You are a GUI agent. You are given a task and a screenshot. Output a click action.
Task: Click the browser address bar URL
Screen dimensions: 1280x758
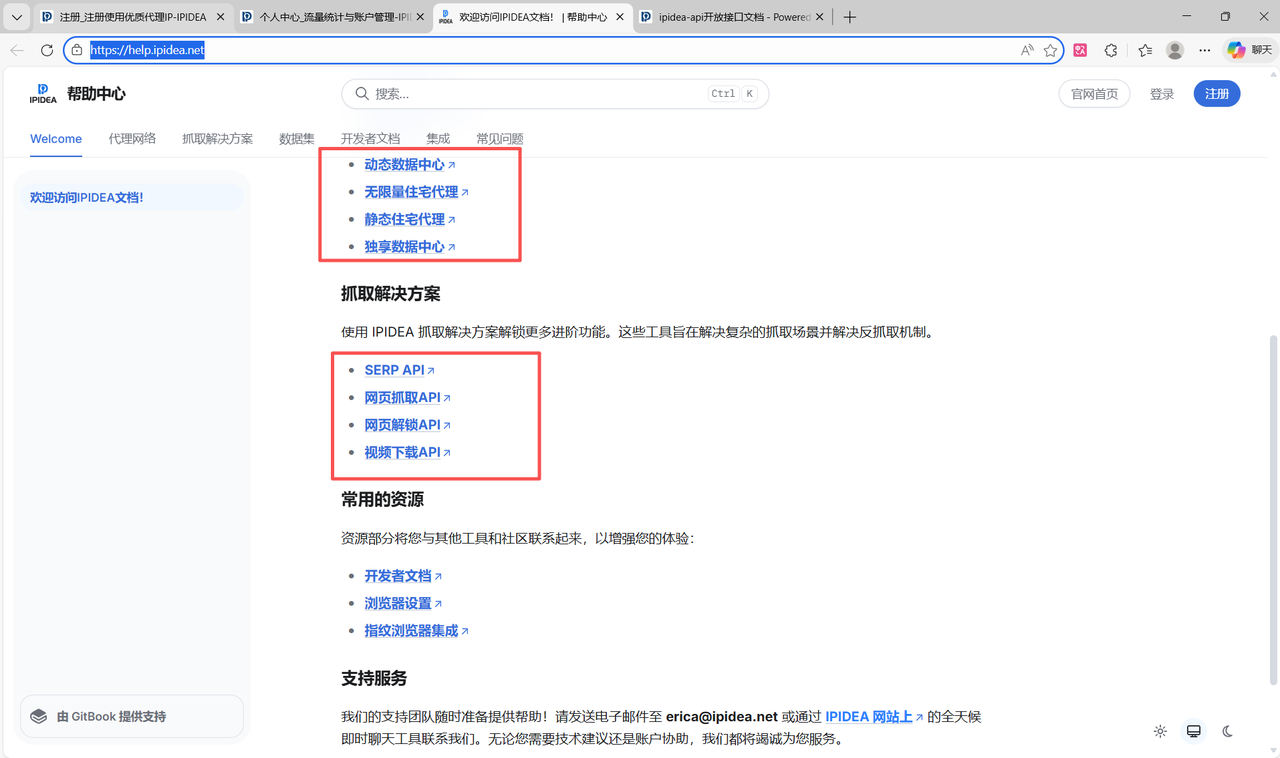[x=147, y=50]
